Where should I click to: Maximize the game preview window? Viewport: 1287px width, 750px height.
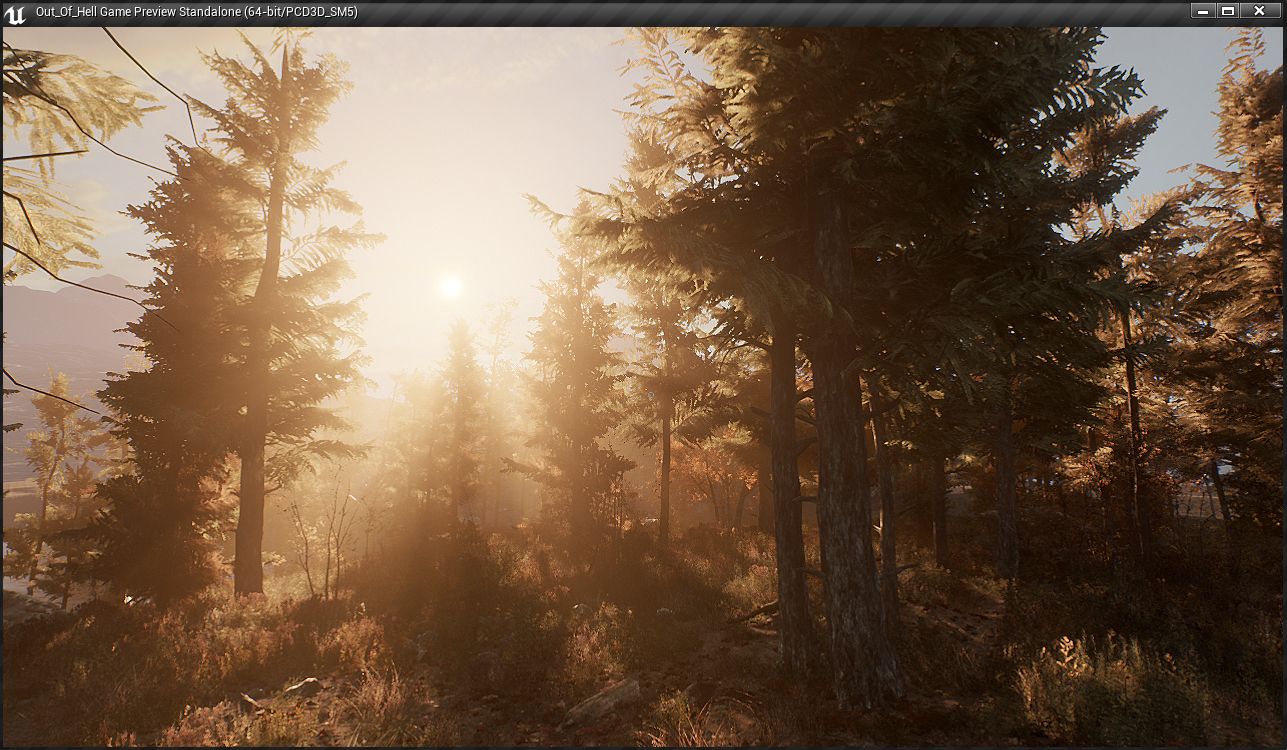(x=1229, y=11)
